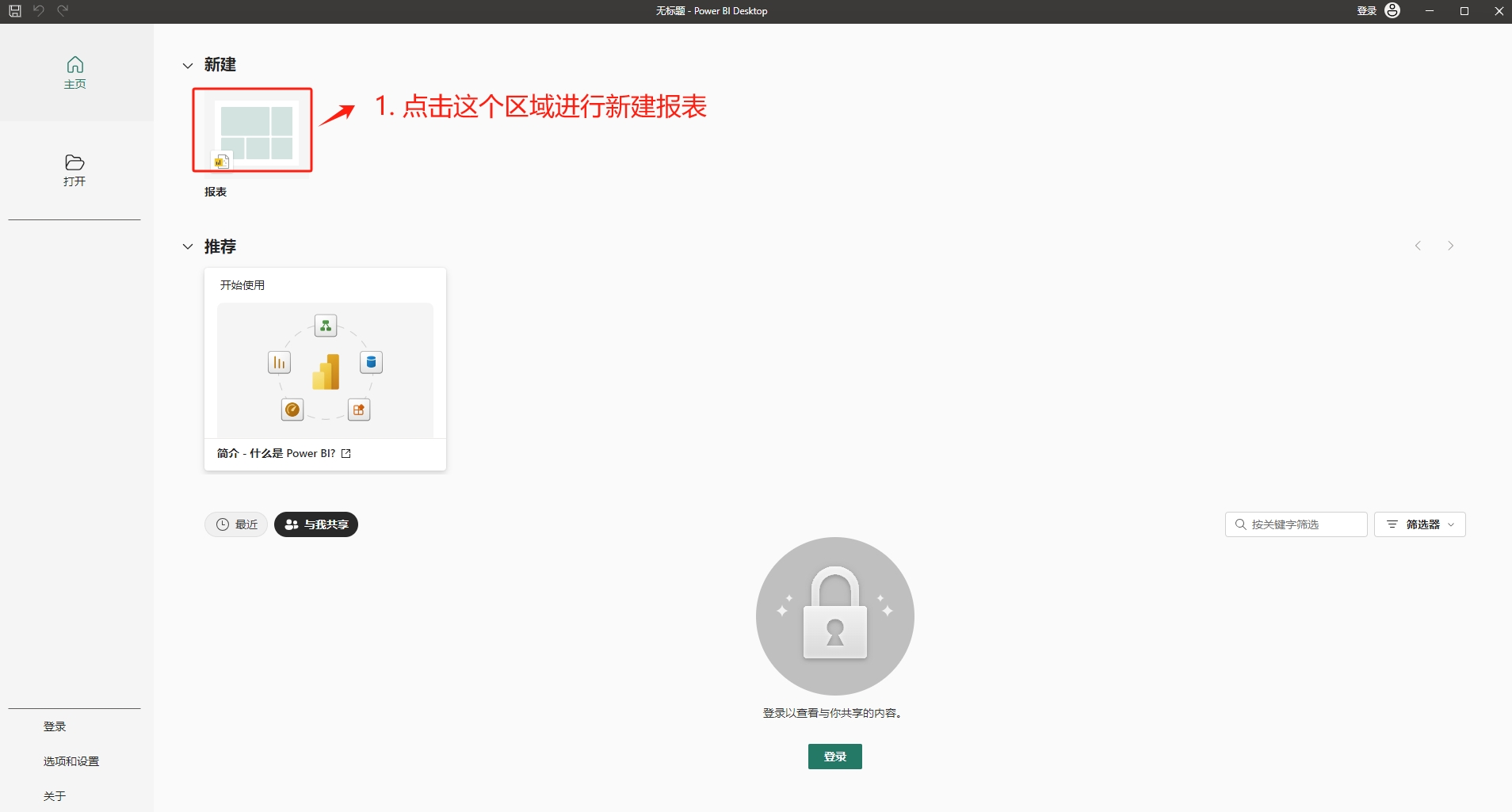This screenshot has height=812, width=1512.
Task: Click the user account avatar icon
Action: pyautogui.click(x=1392, y=11)
